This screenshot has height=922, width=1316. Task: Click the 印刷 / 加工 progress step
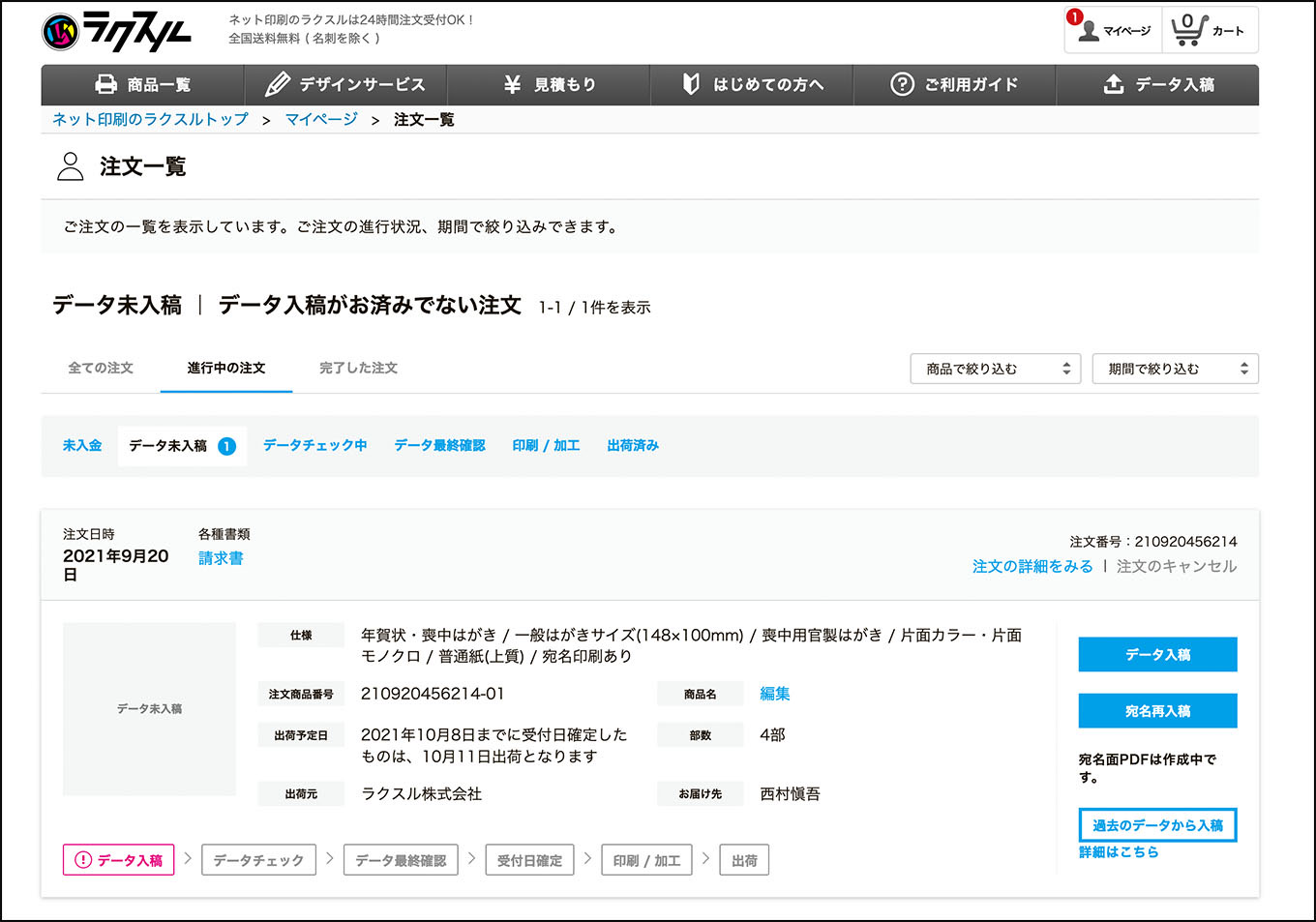[x=646, y=860]
